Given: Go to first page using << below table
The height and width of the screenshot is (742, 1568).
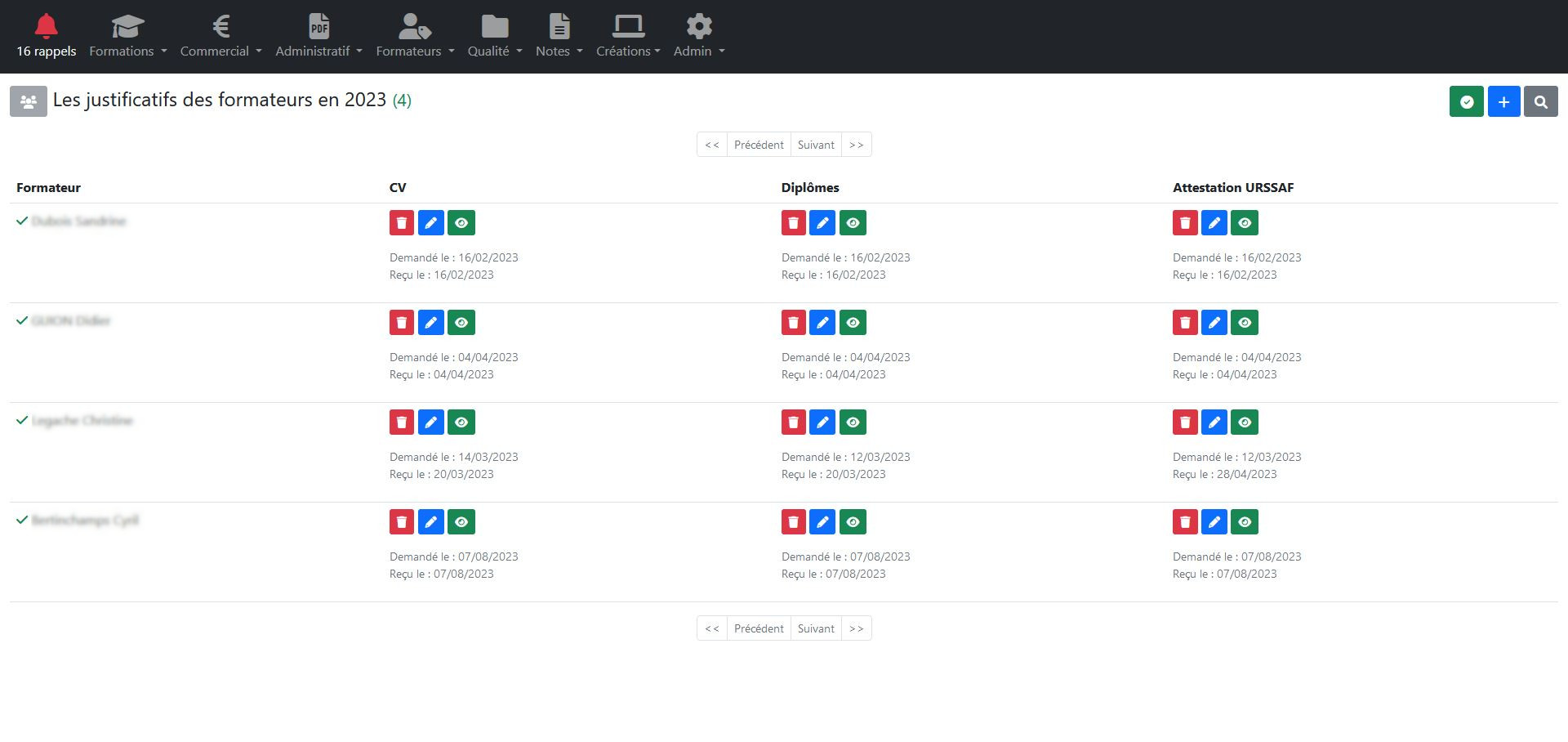Looking at the screenshot, I should [x=712, y=628].
